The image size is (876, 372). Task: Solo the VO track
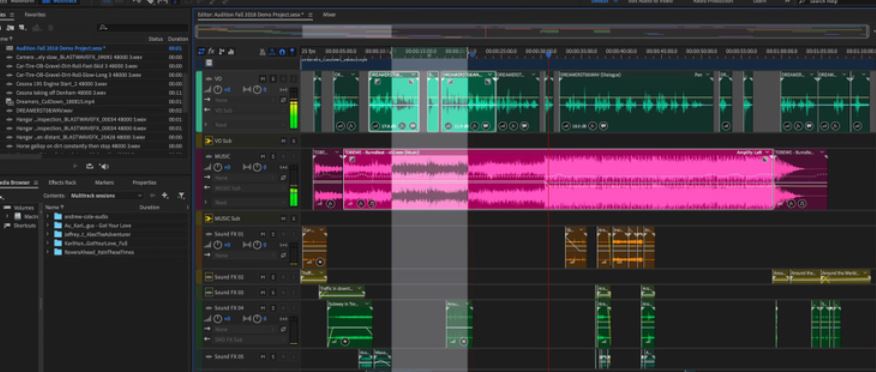[273, 79]
